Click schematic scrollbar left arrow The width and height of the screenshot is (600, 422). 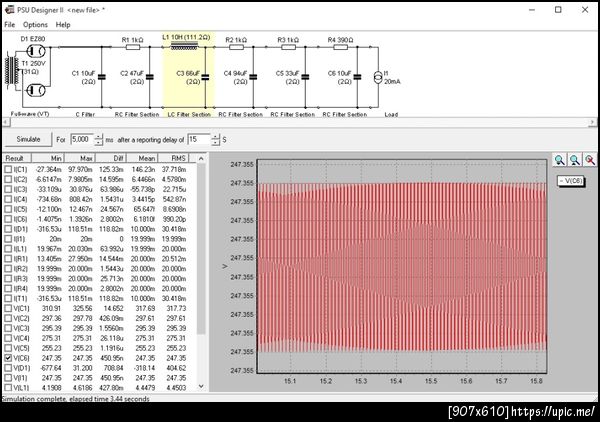pos(6,122)
